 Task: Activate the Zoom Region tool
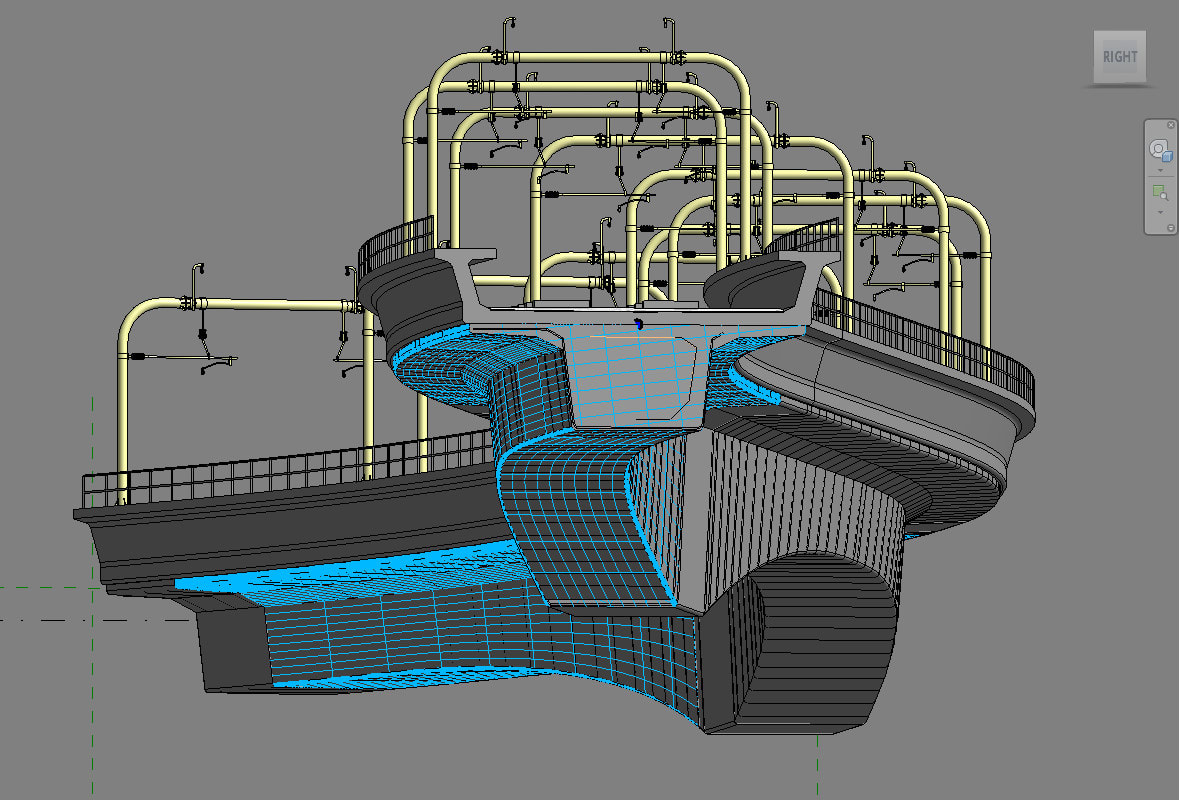pyautogui.click(x=1160, y=193)
